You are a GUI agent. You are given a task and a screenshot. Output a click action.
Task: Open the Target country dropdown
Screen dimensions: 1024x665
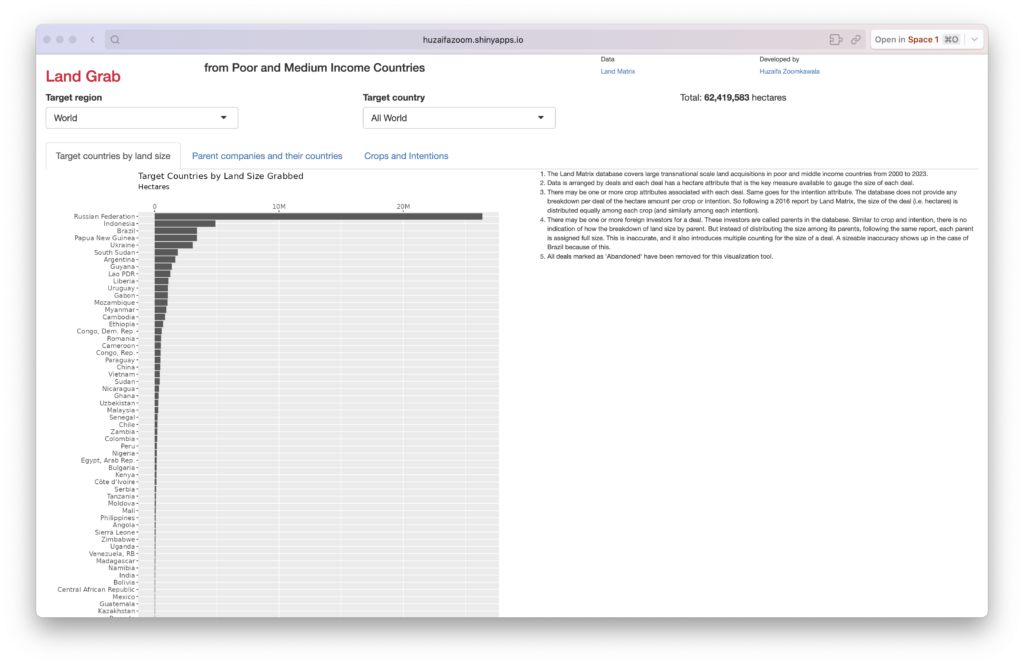tap(458, 118)
